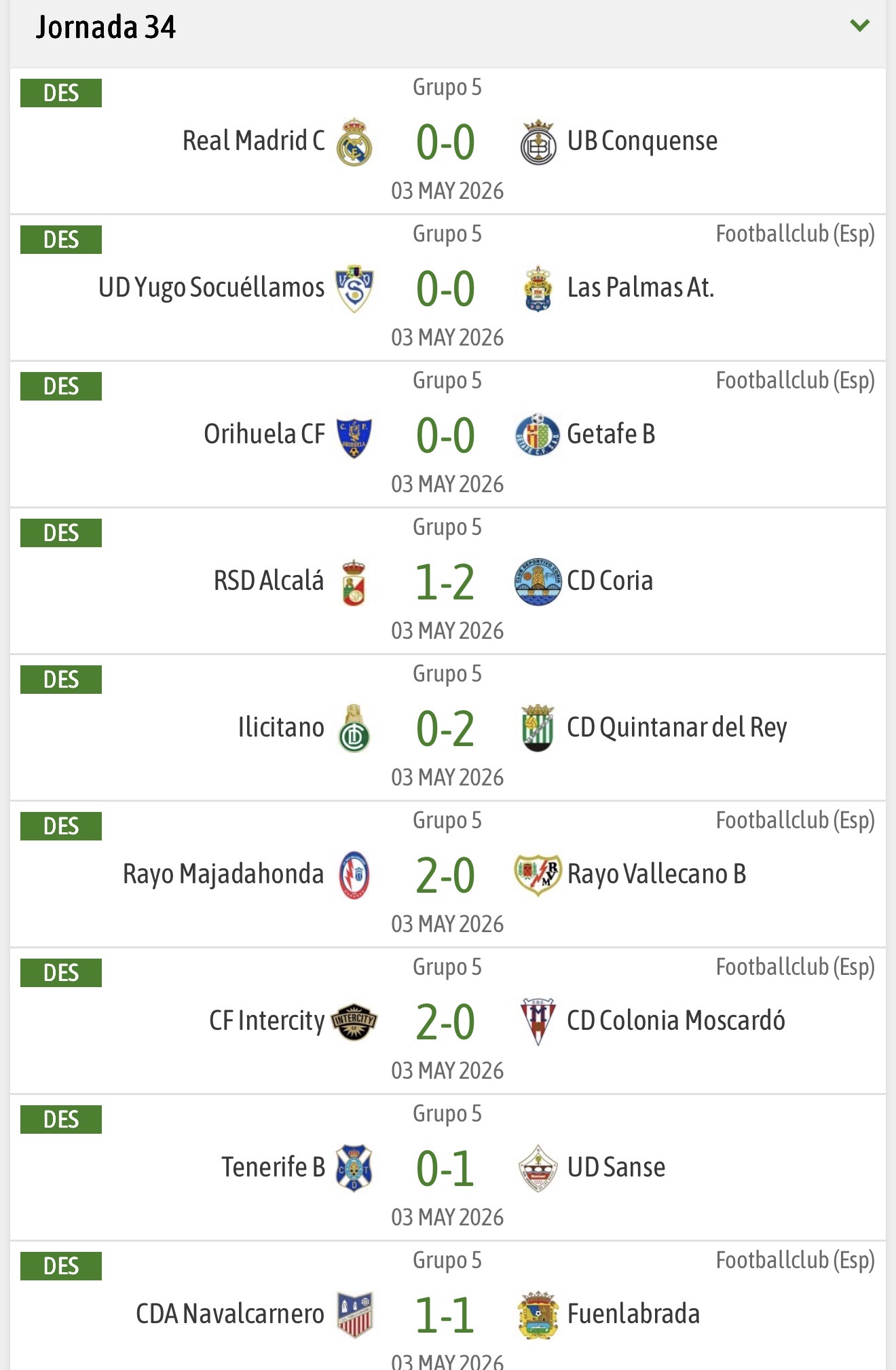Collapse the Jornada 34 section chevron
The width and height of the screenshot is (896, 1370).
859,26
